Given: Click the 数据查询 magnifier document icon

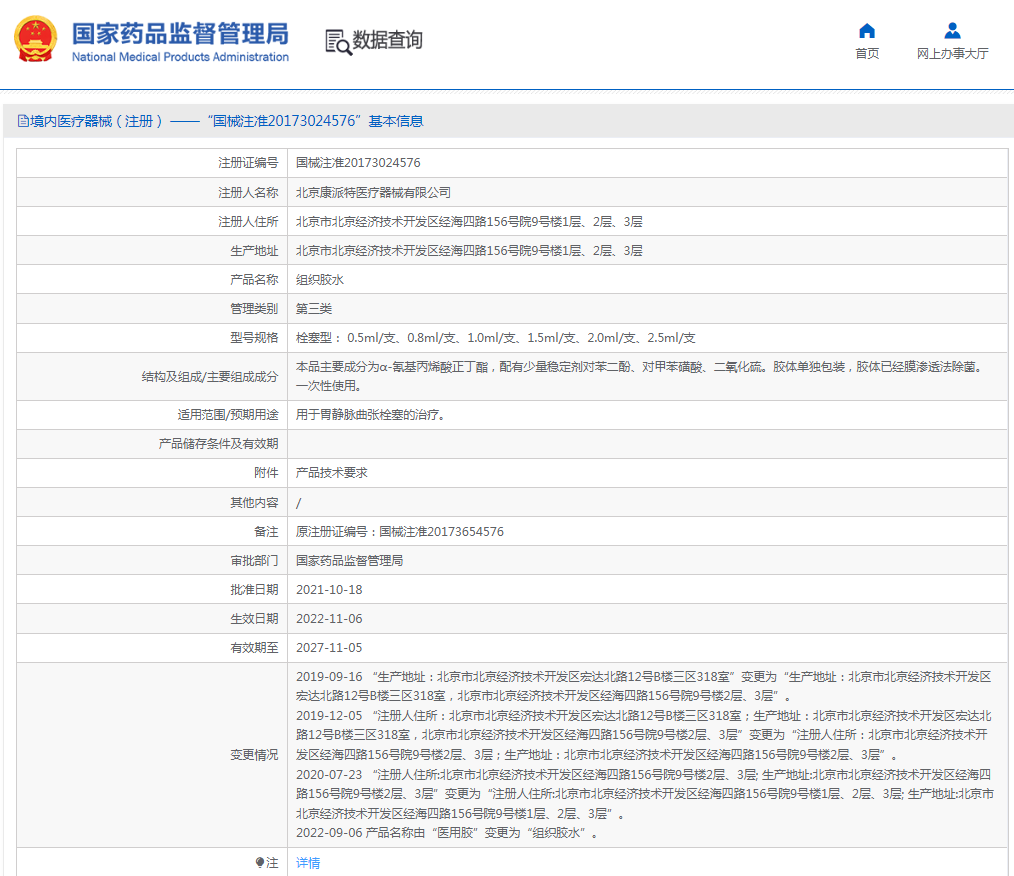Looking at the screenshot, I should point(338,41).
